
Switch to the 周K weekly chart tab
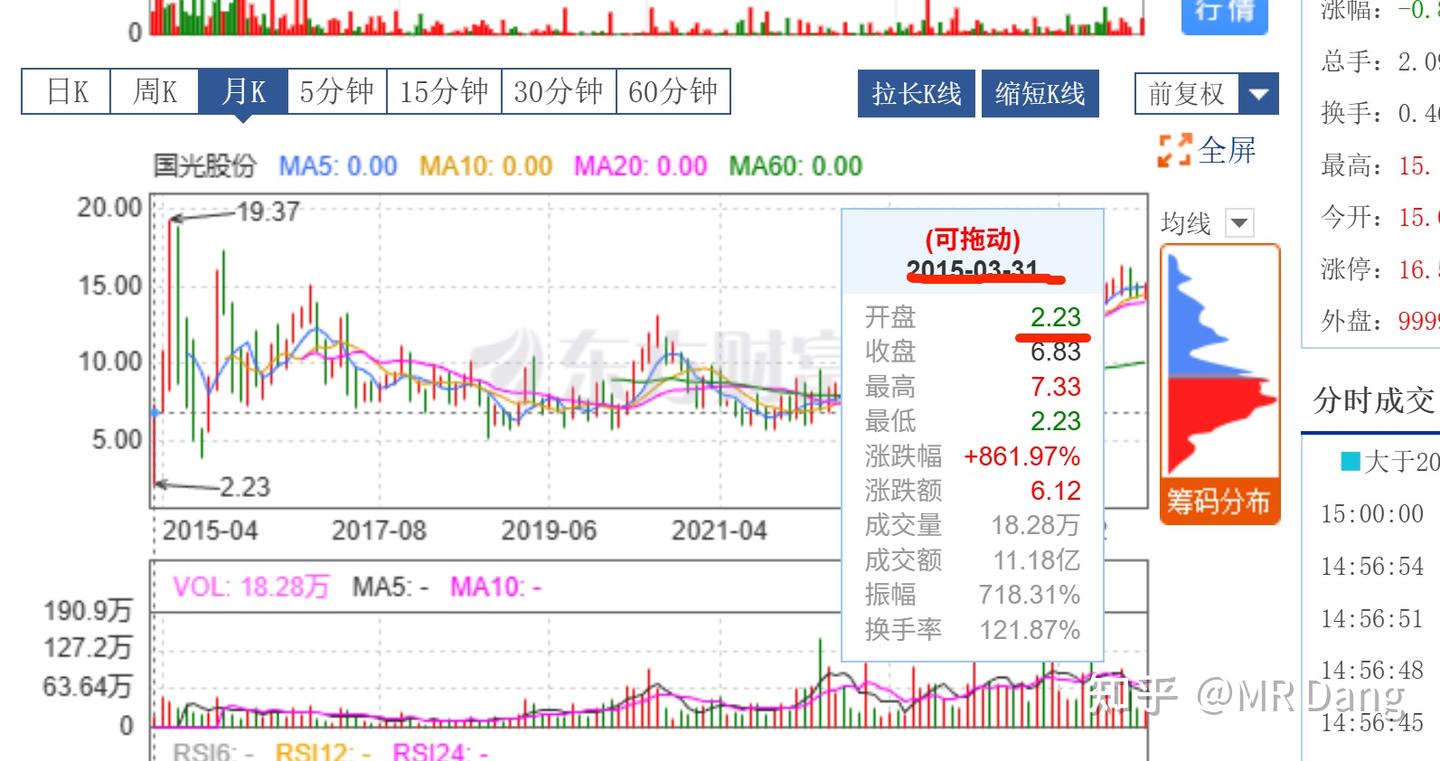(x=154, y=92)
